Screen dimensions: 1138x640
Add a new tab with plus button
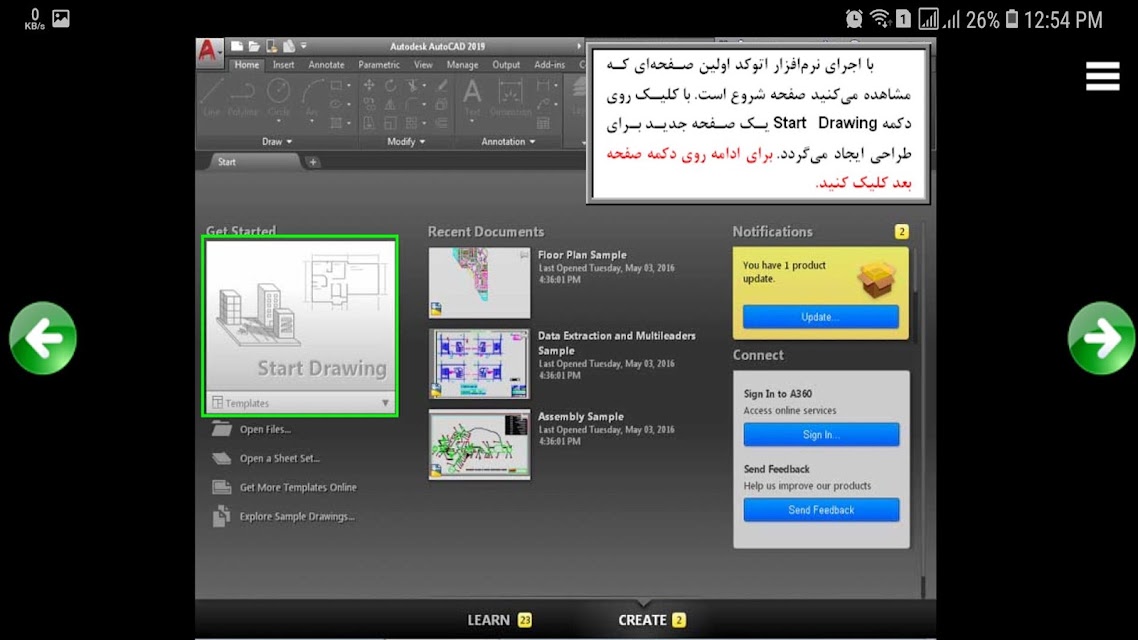[313, 162]
